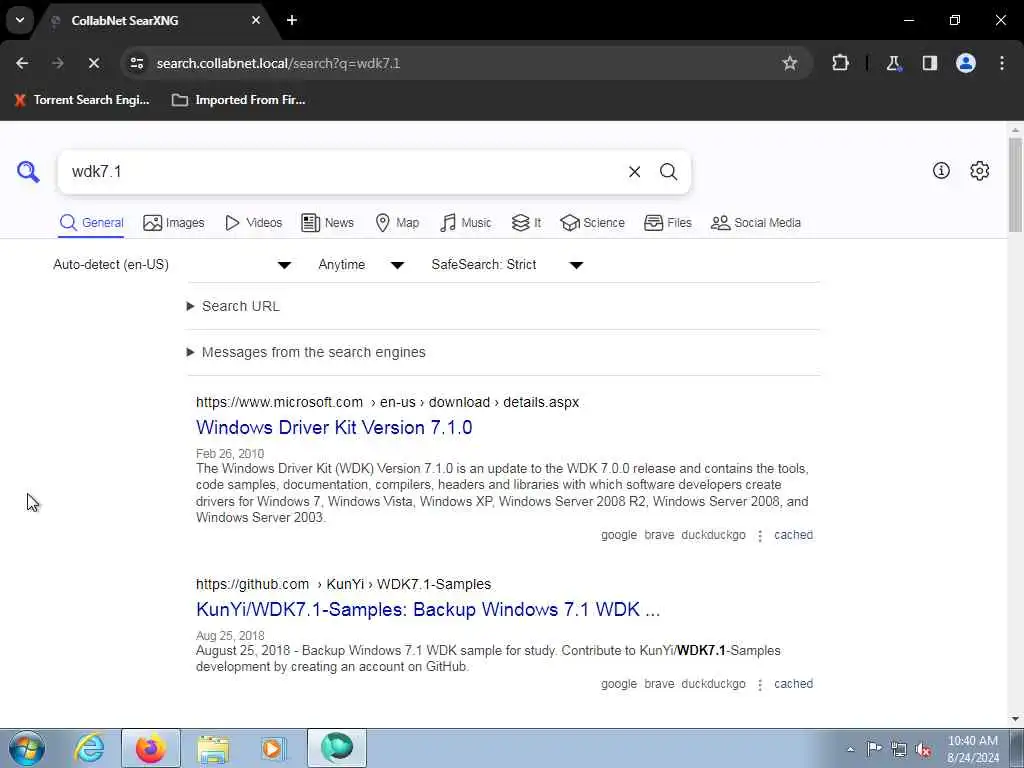
Task: Open engine menu dots on Microsoft result
Action: point(760,536)
